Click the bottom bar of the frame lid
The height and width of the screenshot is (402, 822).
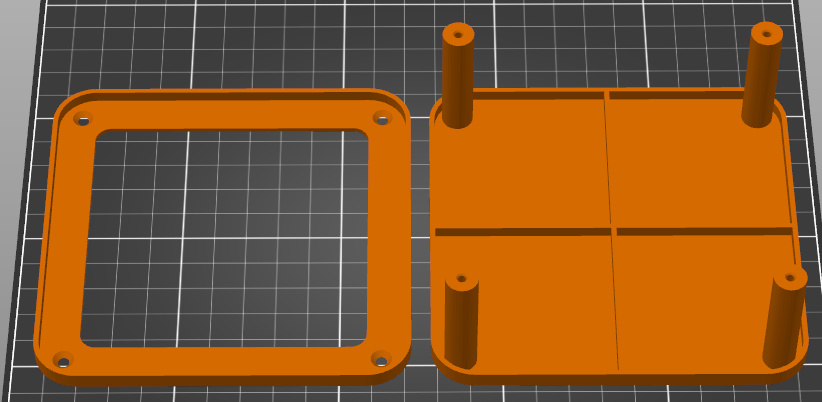click(220, 360)
